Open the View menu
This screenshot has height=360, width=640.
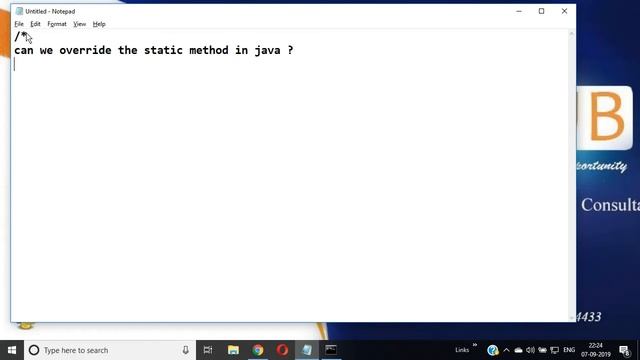(x=80, y=24)
